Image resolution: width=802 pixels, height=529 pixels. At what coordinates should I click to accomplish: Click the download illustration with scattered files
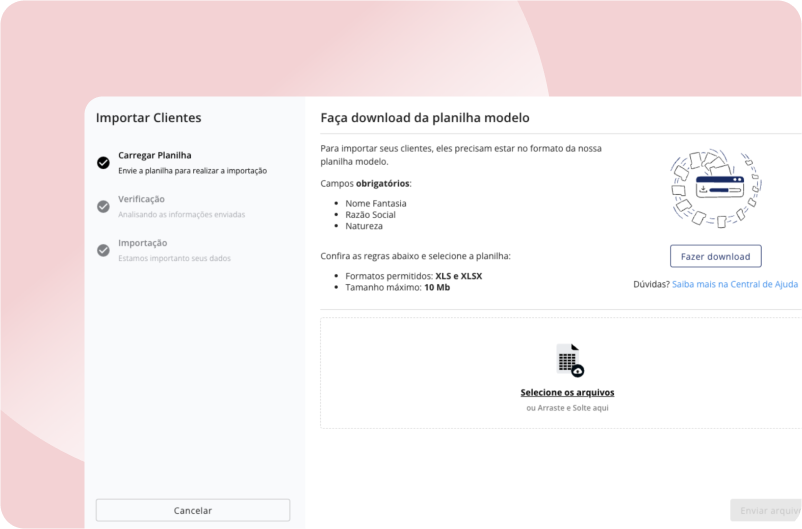coord(715,187)
